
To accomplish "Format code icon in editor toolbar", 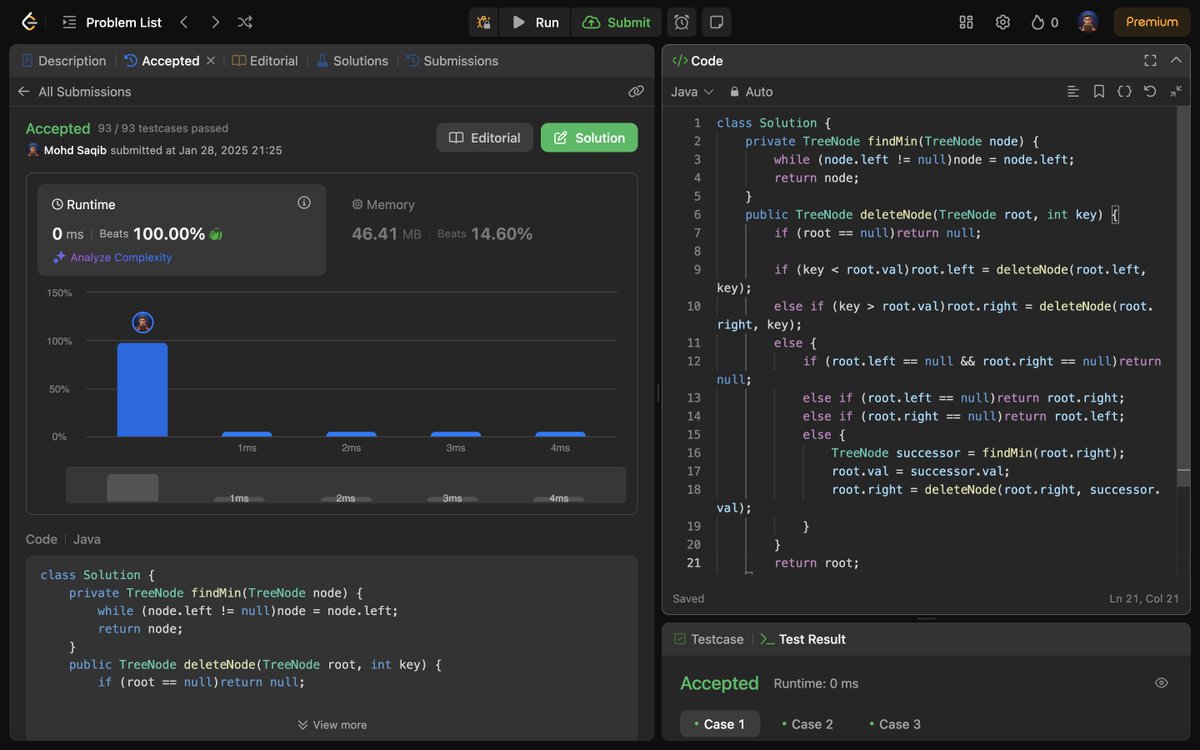I will [x=1073, y=91].
